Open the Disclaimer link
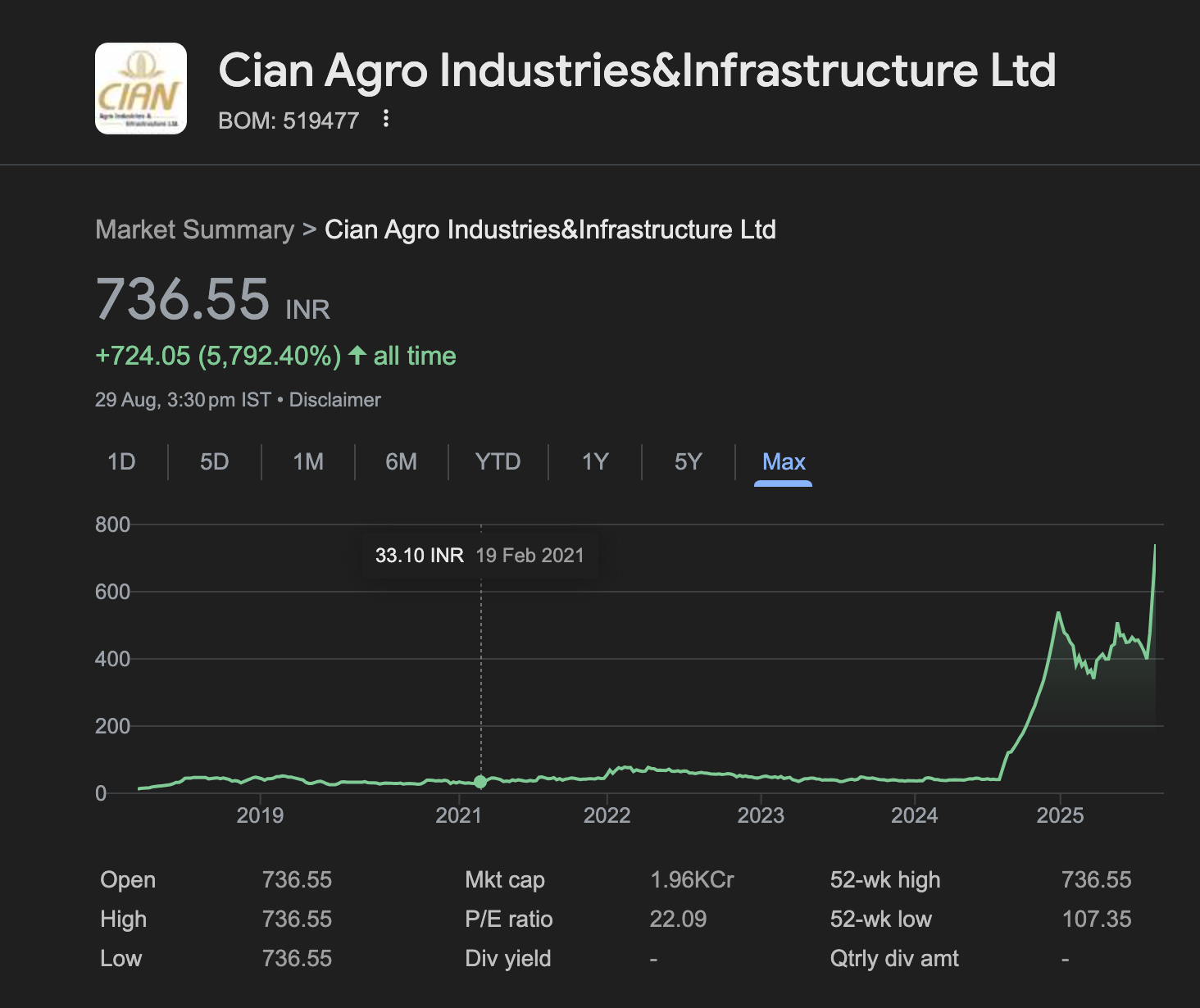1200x1008 pixels. click(334, 400)
